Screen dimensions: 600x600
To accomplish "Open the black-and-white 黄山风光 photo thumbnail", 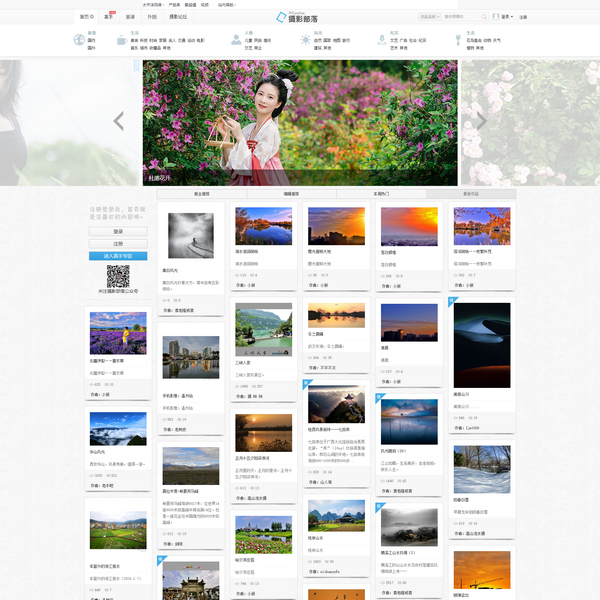I will [x=190, y=237].
